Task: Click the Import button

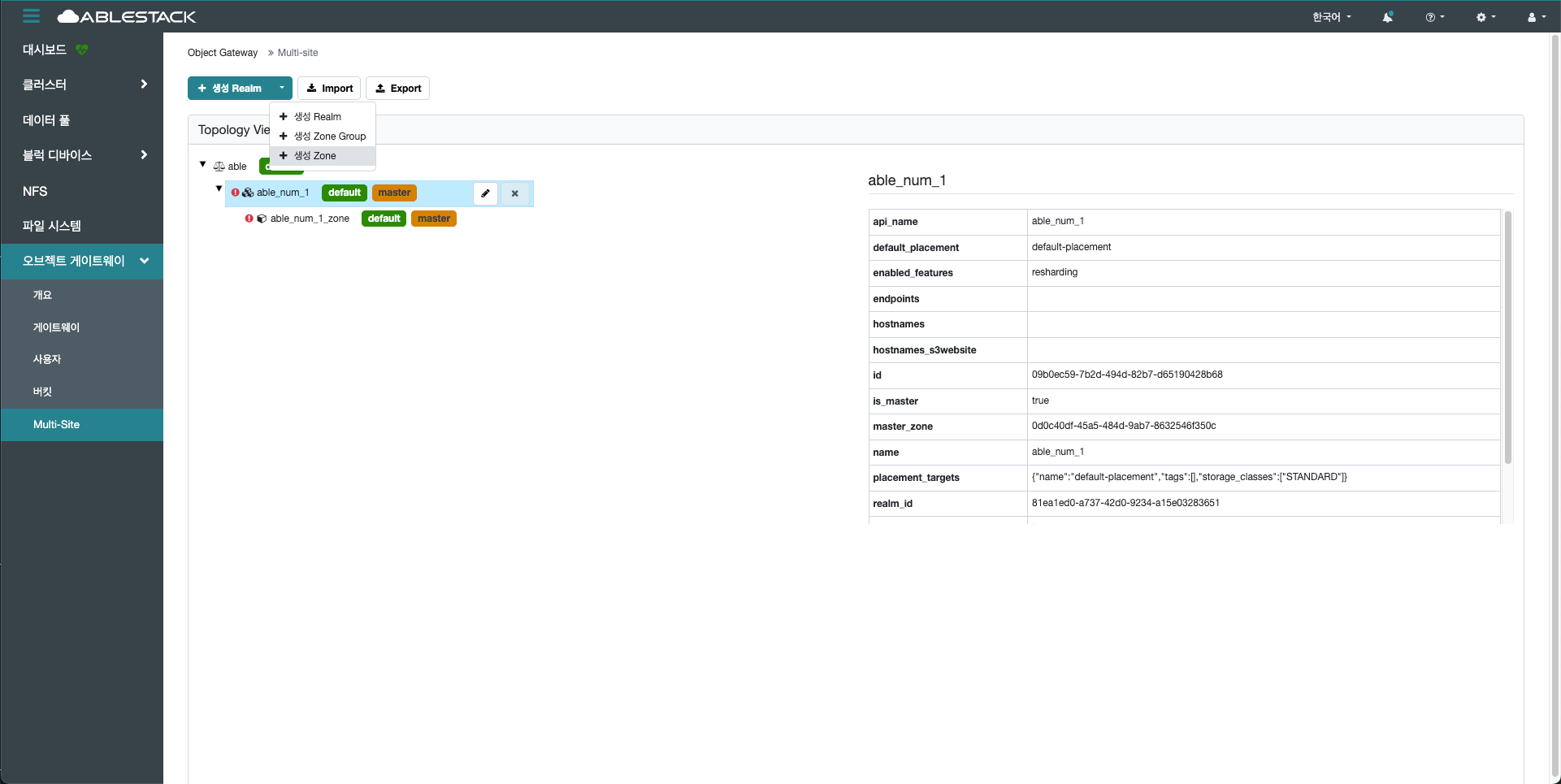Action: click(329, 88)
